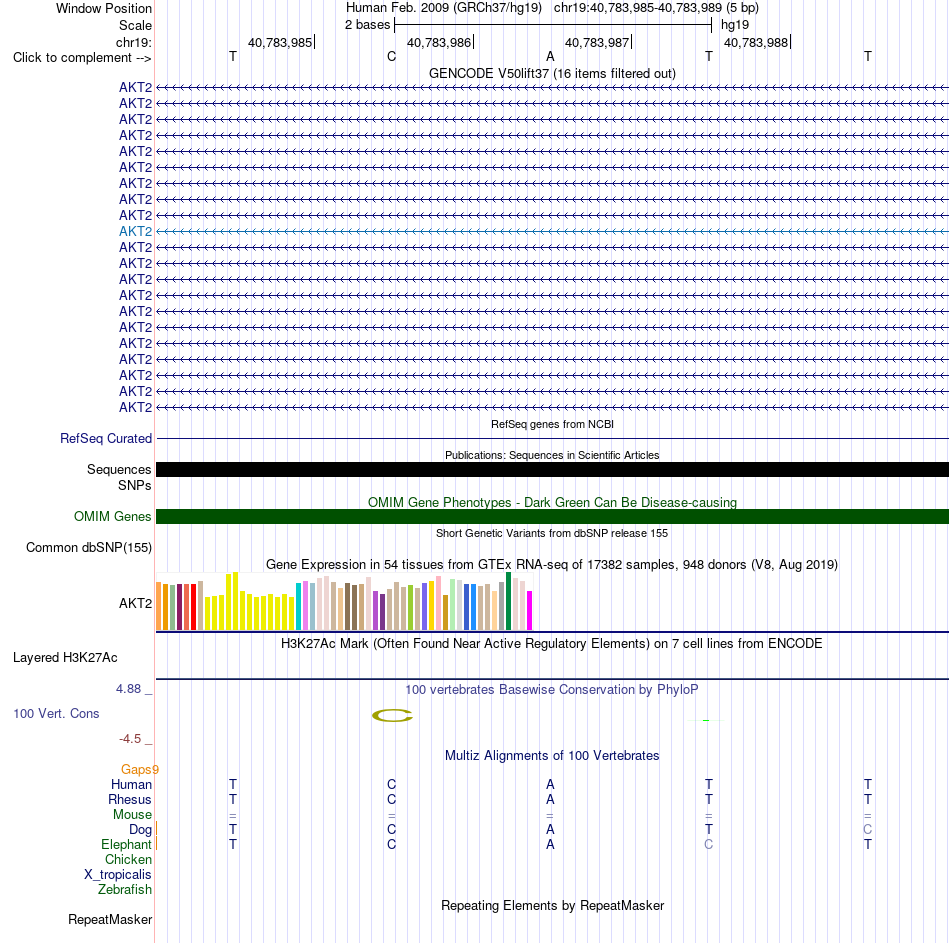The image size is (950, 943).
Task: Select the Mouse alignment row label
Action: tap(132, 815)
